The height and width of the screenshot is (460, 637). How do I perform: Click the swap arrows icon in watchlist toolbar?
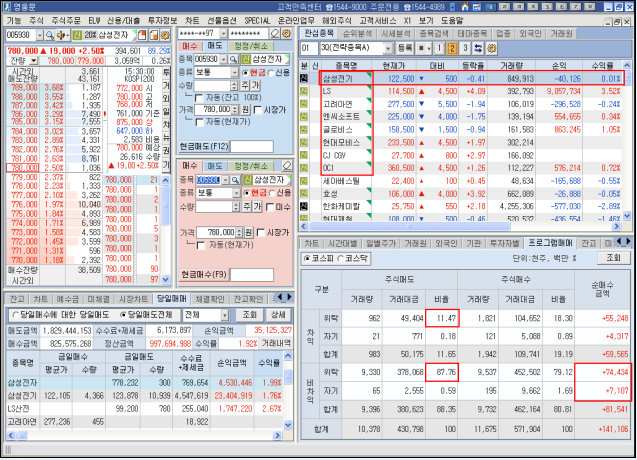point(478,49)
